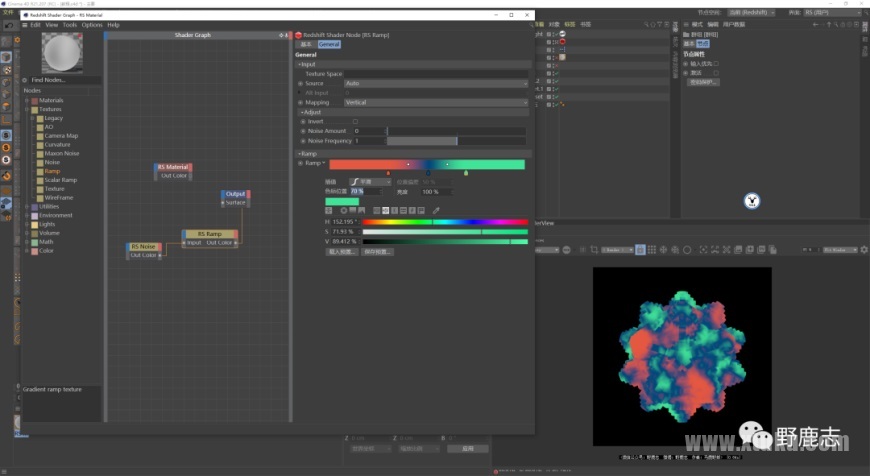Click the grid dots icon in render view

(x=652, y=250)
